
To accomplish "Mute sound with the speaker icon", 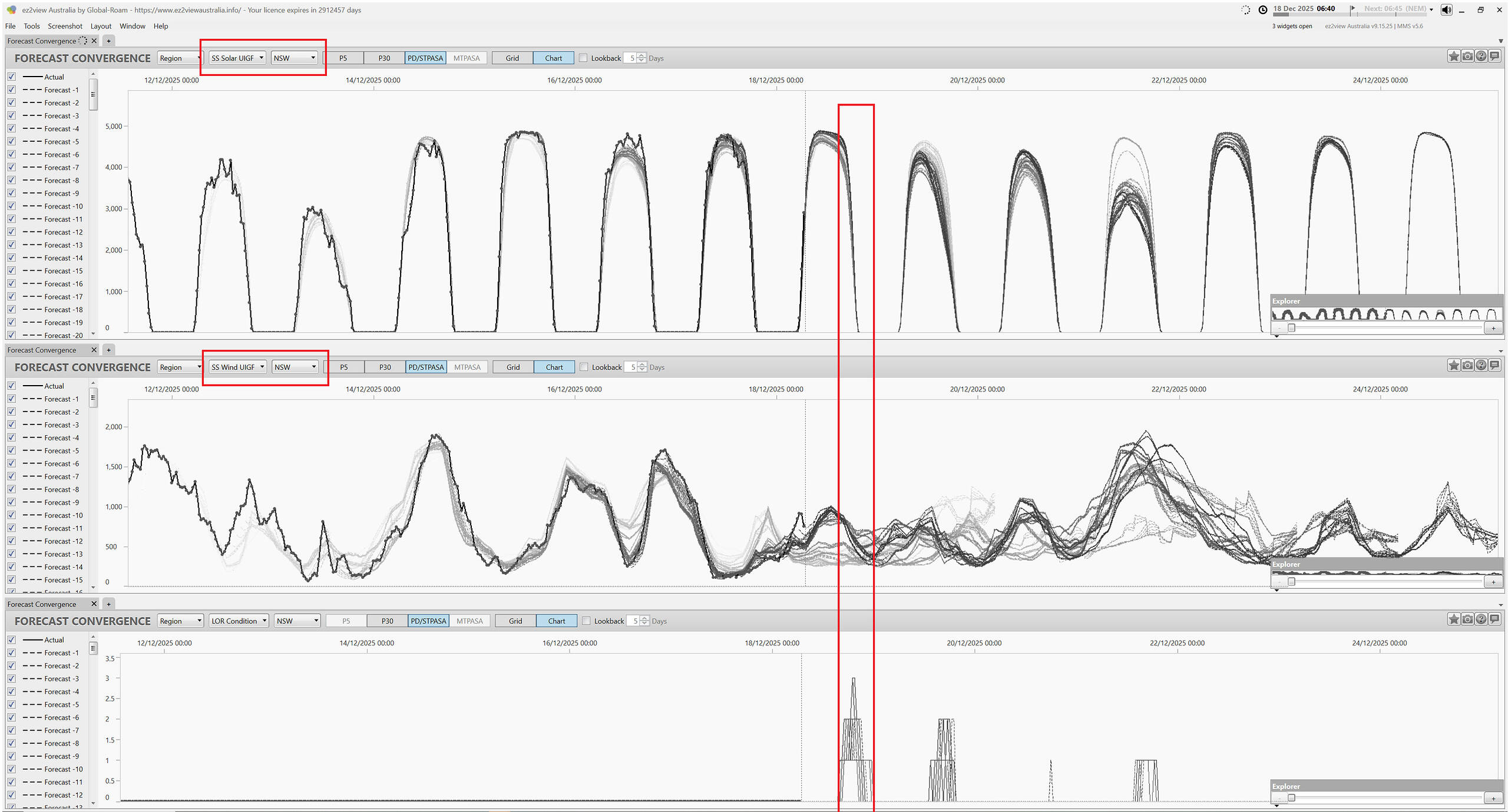I will click(1446, 10).
